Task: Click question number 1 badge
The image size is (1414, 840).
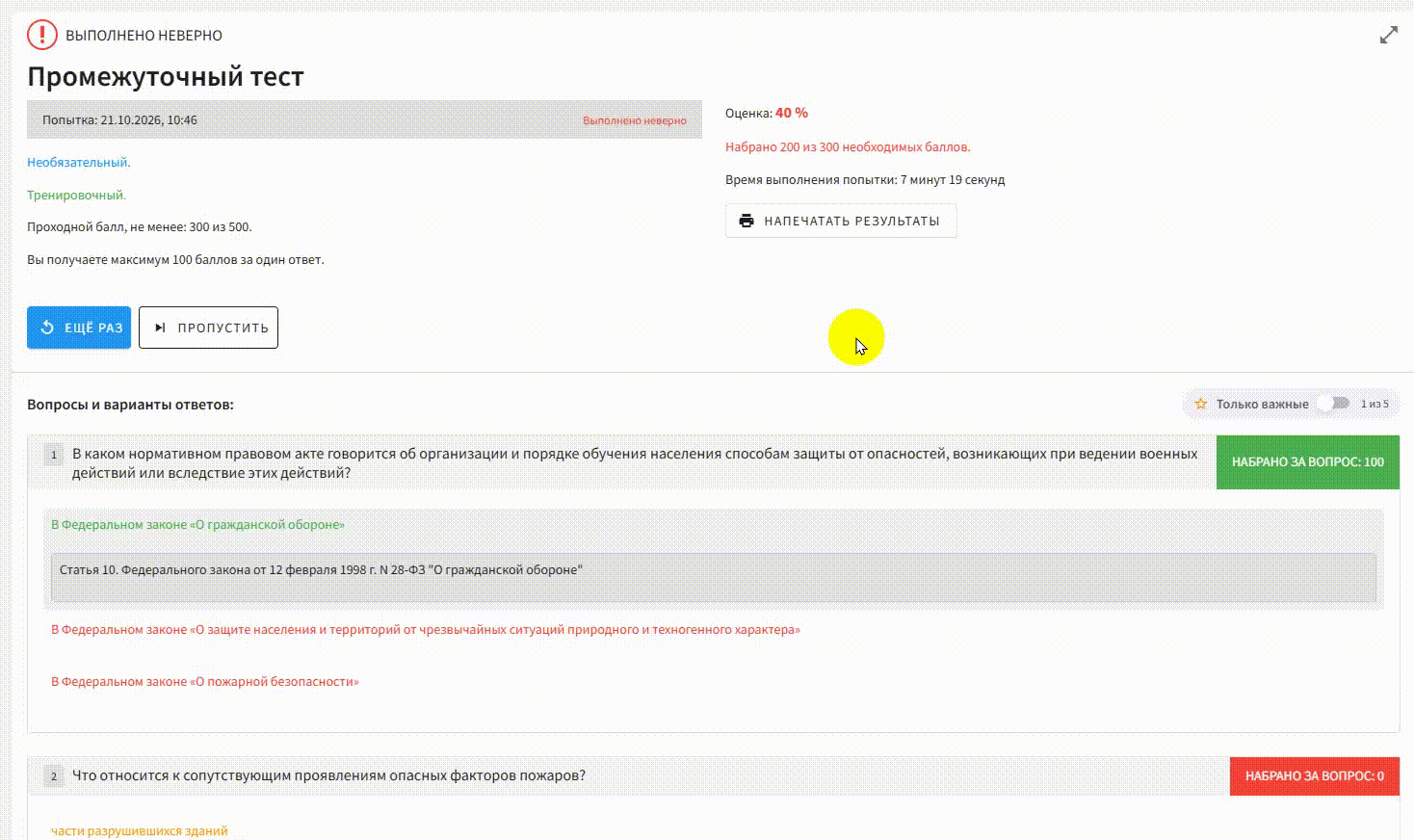Action: tap(54, 454)
